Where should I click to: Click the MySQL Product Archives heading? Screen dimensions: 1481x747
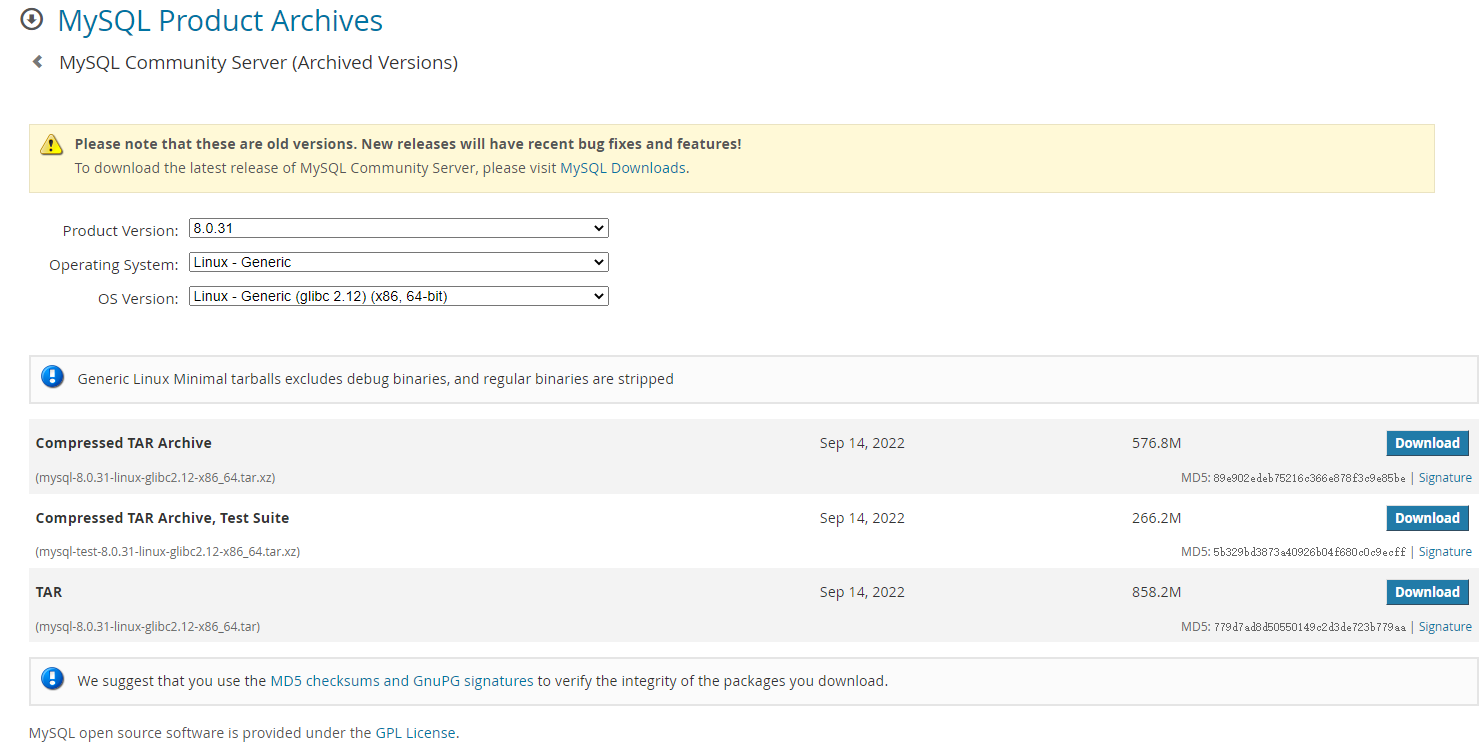click(x=220, y=20)
